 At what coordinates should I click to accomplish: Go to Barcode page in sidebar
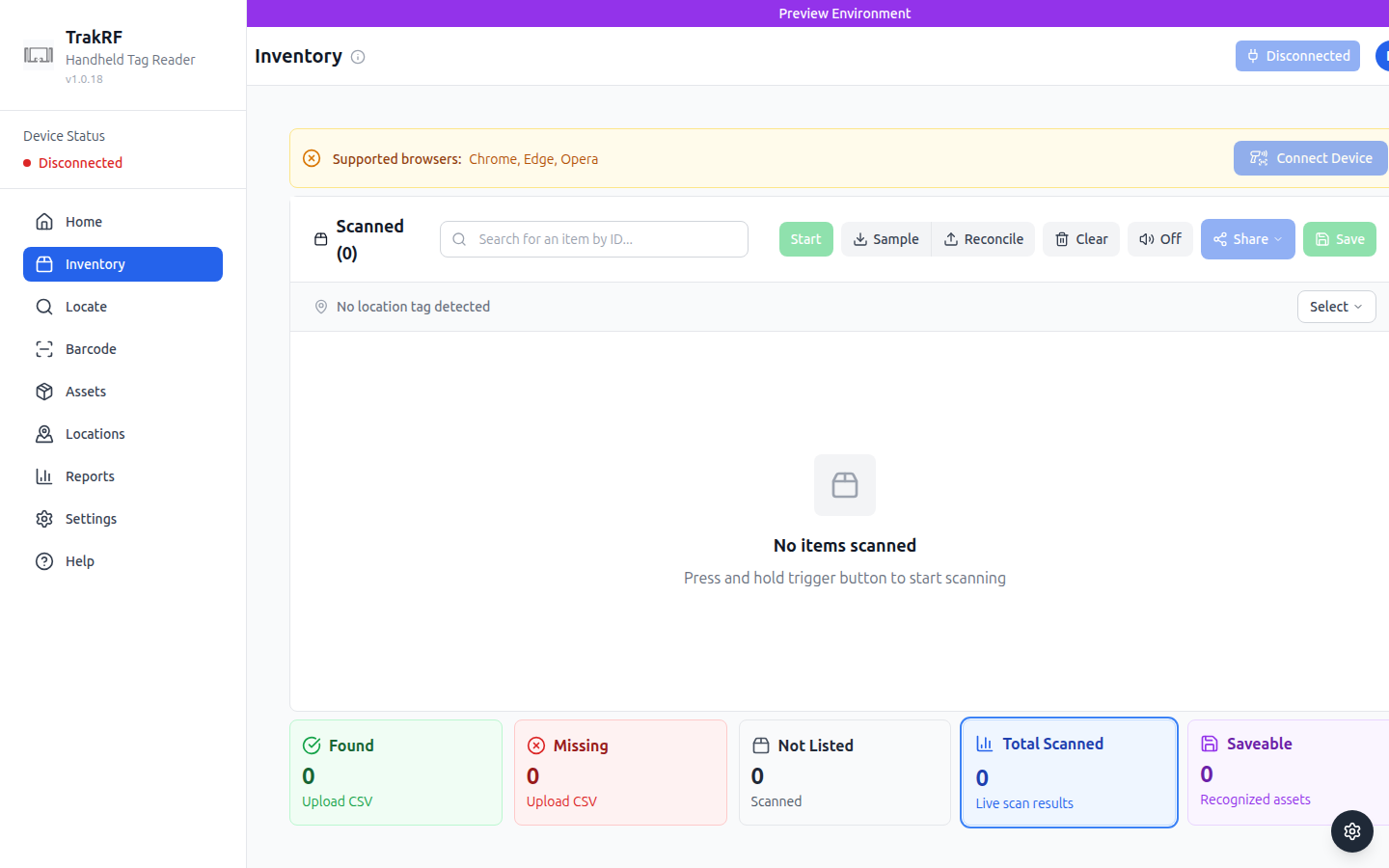pyautogui.click(x=91, y=349)
